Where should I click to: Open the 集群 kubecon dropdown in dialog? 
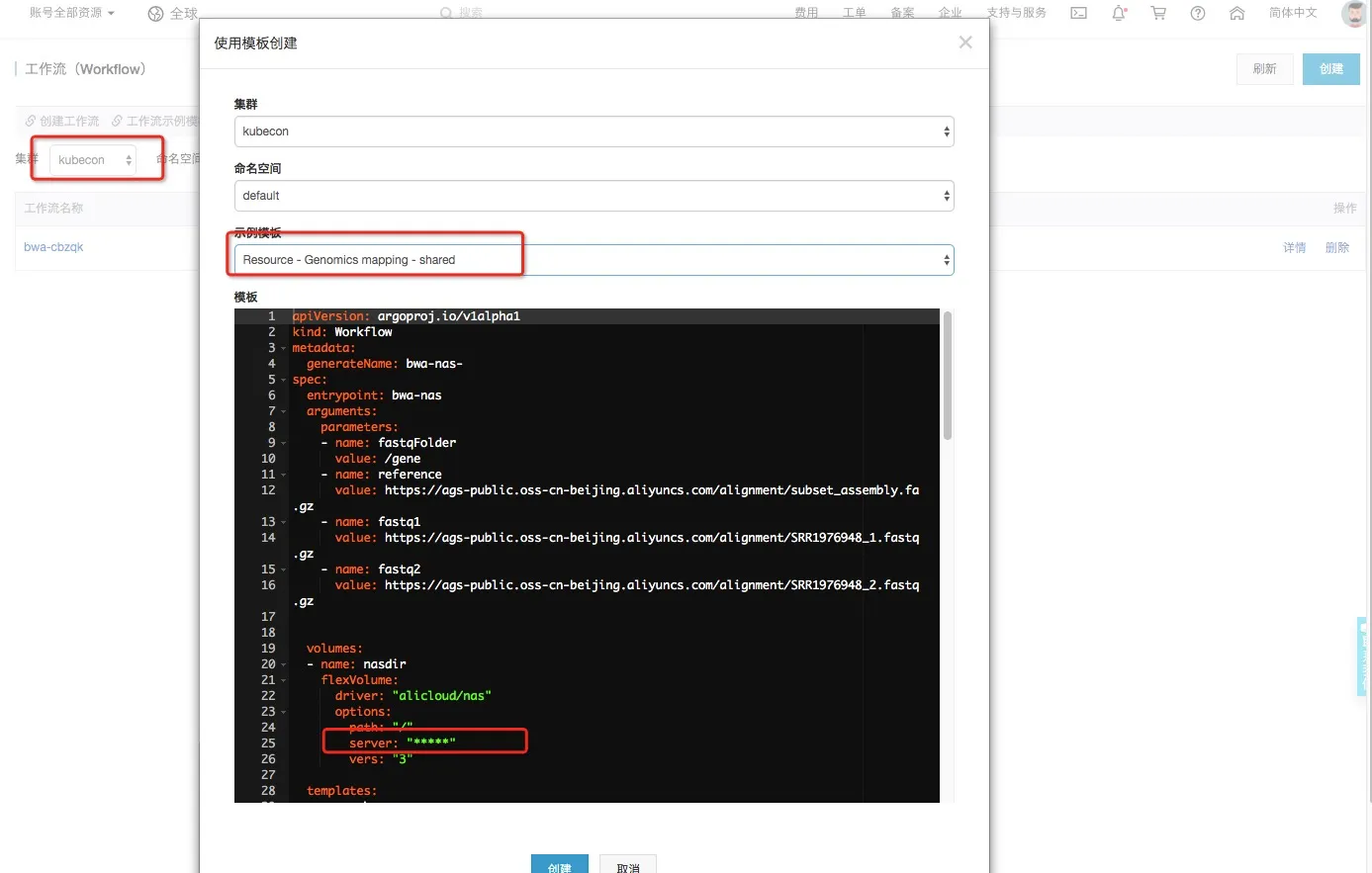pyautogui.click(x=594, y=131)
